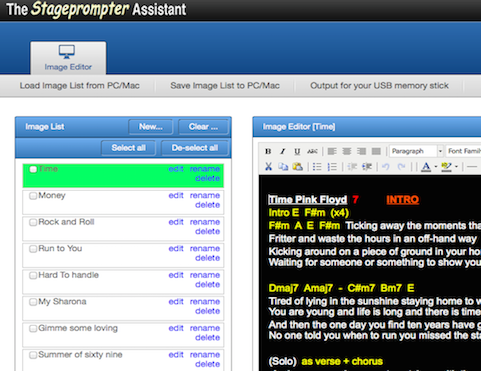Tick the checkbox for Money
Screen dimensions: 481x371
click(33, 196)
